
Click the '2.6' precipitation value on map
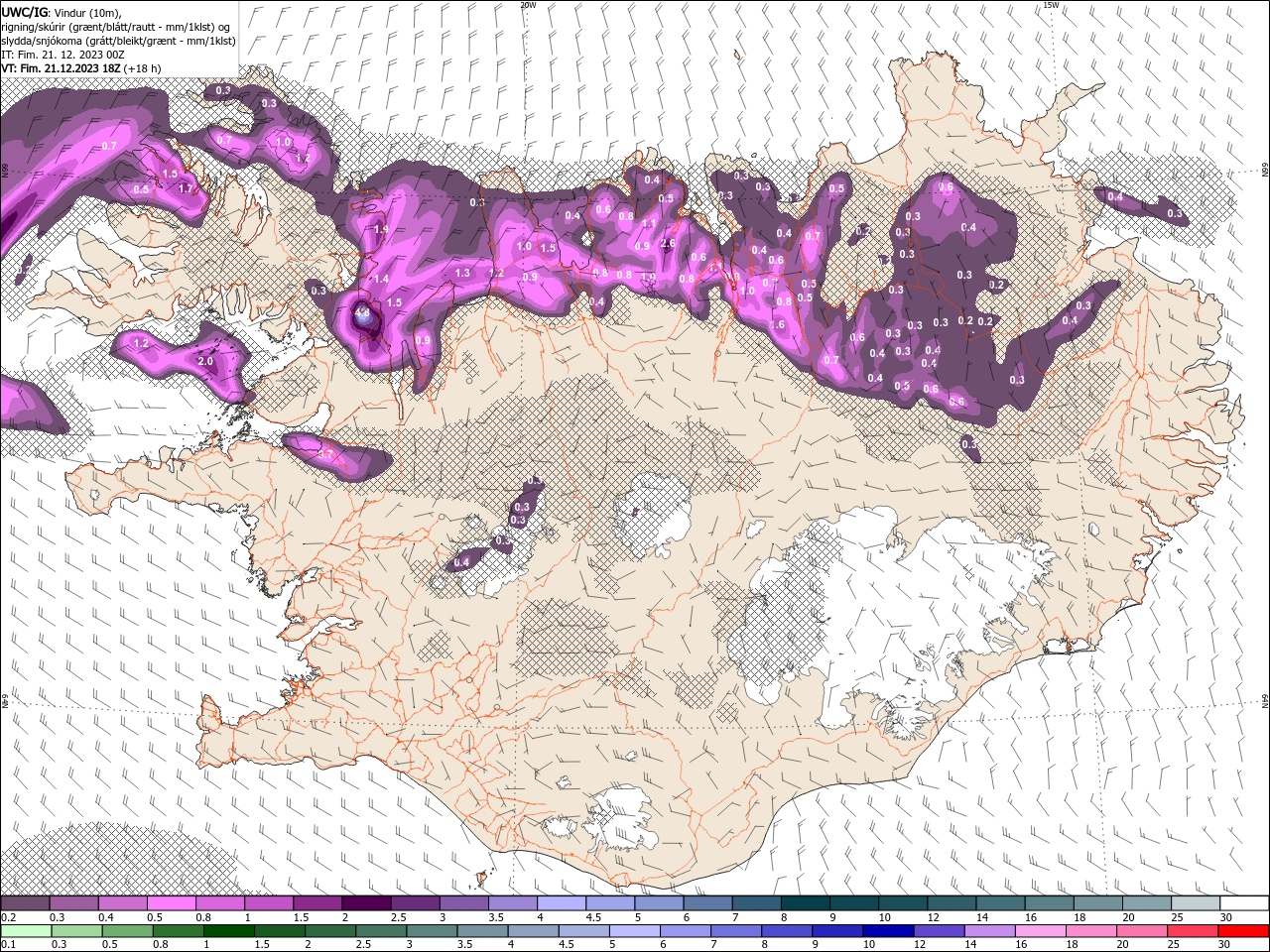[x=668, y=243]
